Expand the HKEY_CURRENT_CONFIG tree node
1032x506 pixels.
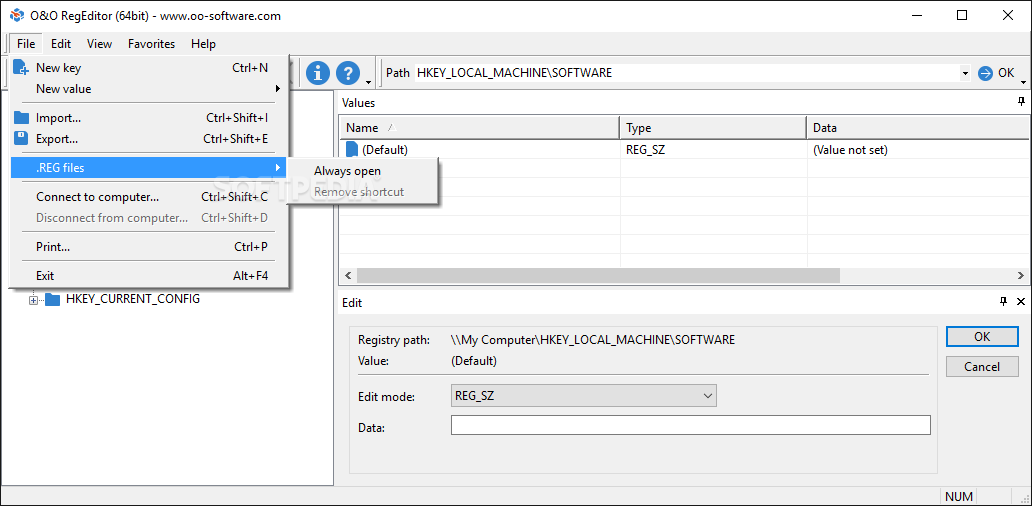click(x=33, y=300)
